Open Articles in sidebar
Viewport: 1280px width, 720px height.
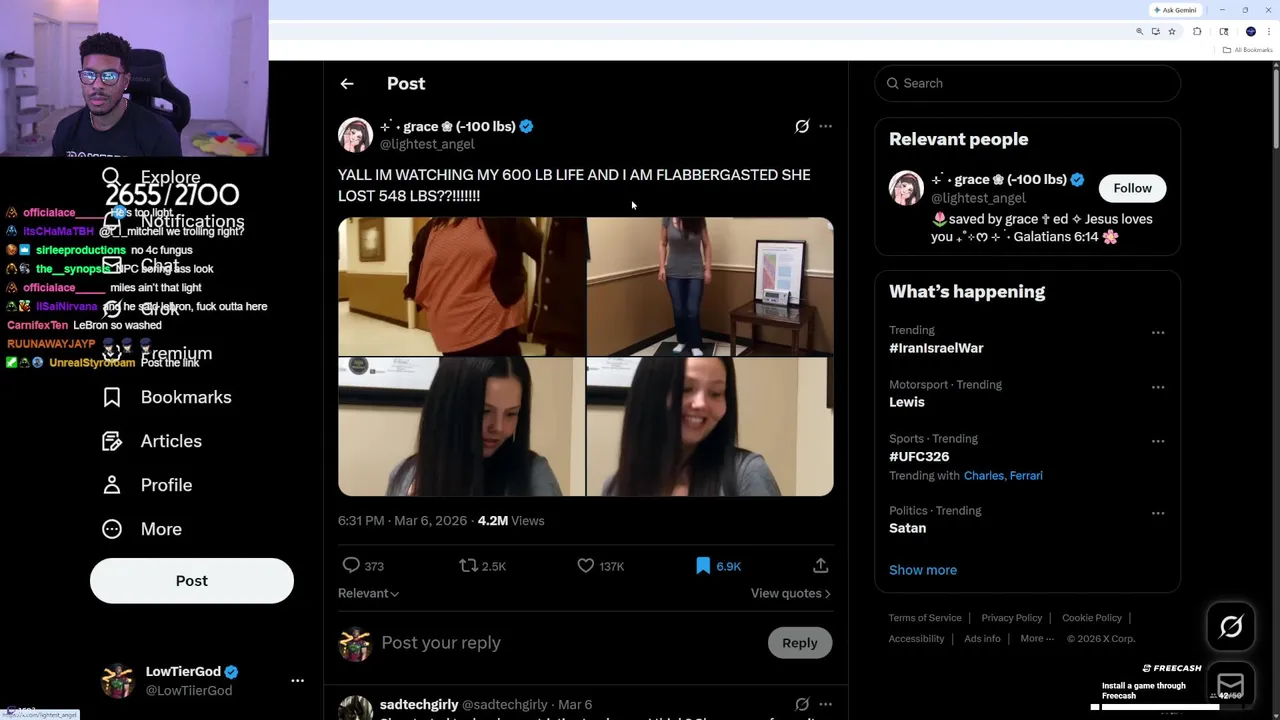153,441
